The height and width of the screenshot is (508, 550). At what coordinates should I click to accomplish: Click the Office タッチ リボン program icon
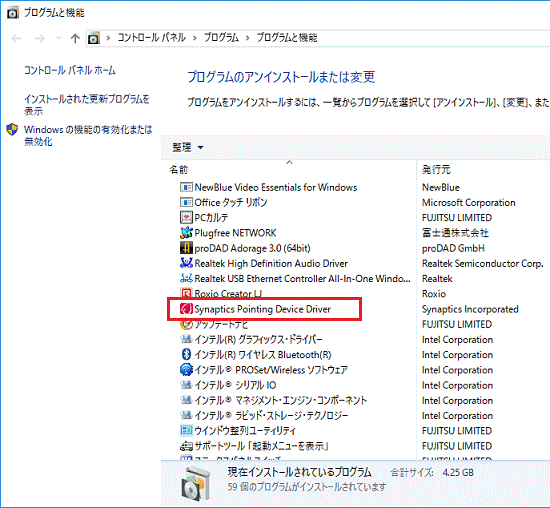tap(186, 202)
